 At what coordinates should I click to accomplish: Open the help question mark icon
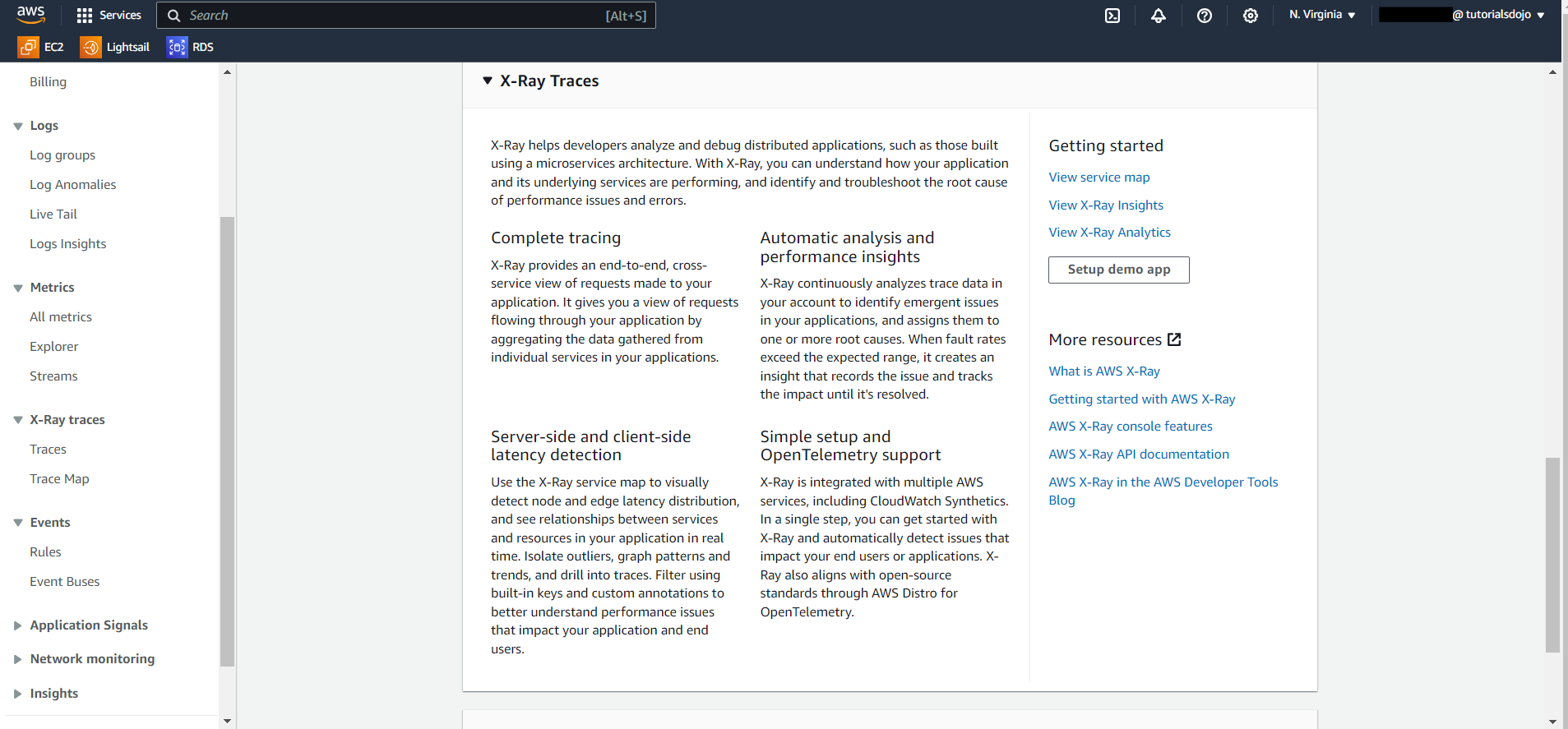click(1205, 16)
